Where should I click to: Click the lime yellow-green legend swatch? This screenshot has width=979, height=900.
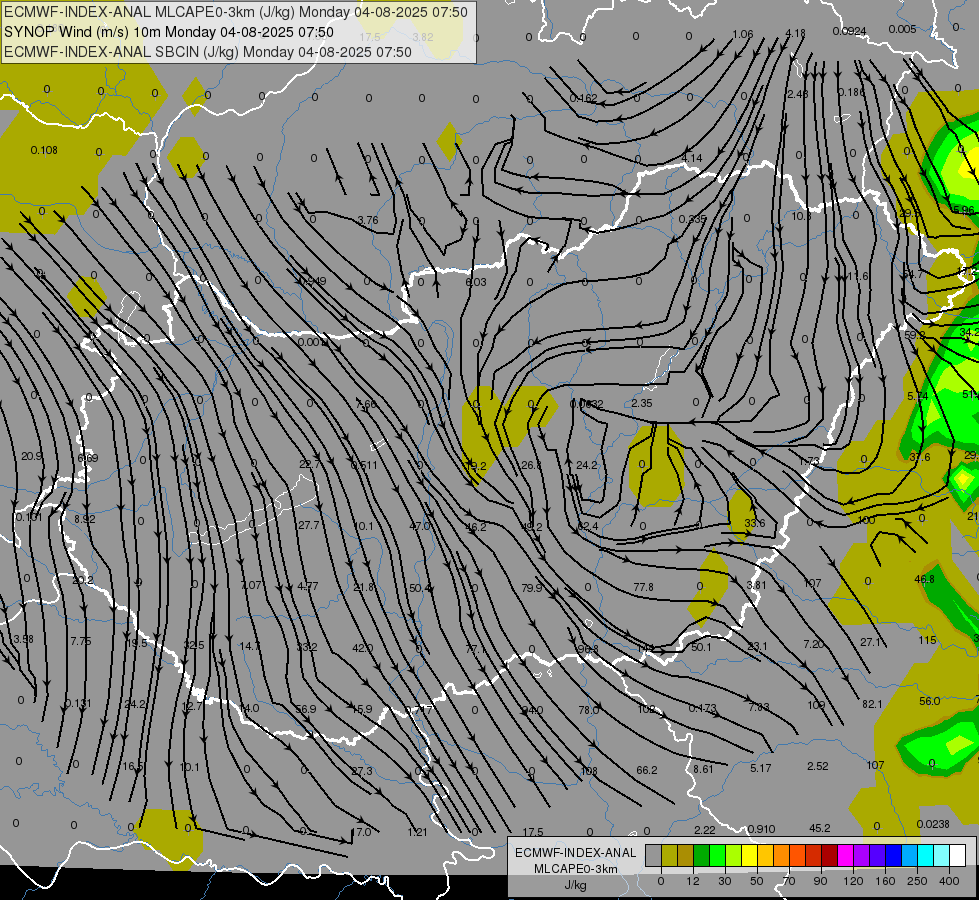(x=734, y=855)
